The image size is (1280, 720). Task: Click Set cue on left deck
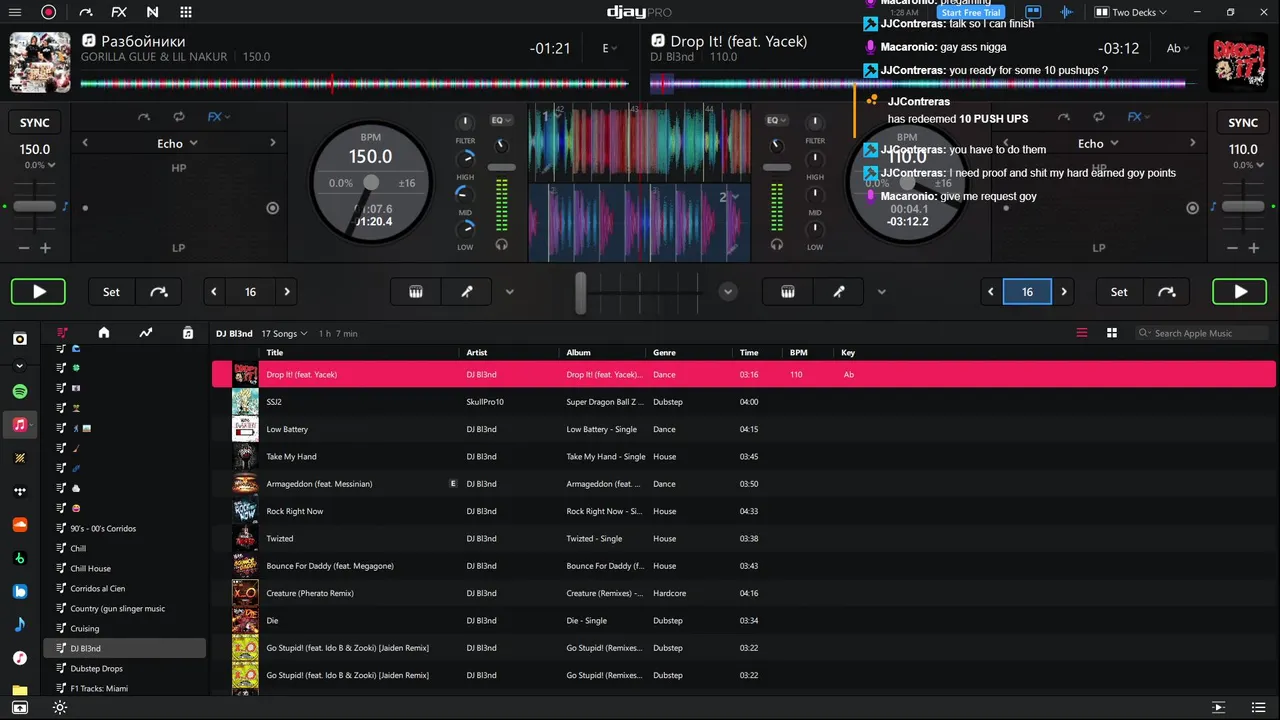tap(111, 292)
